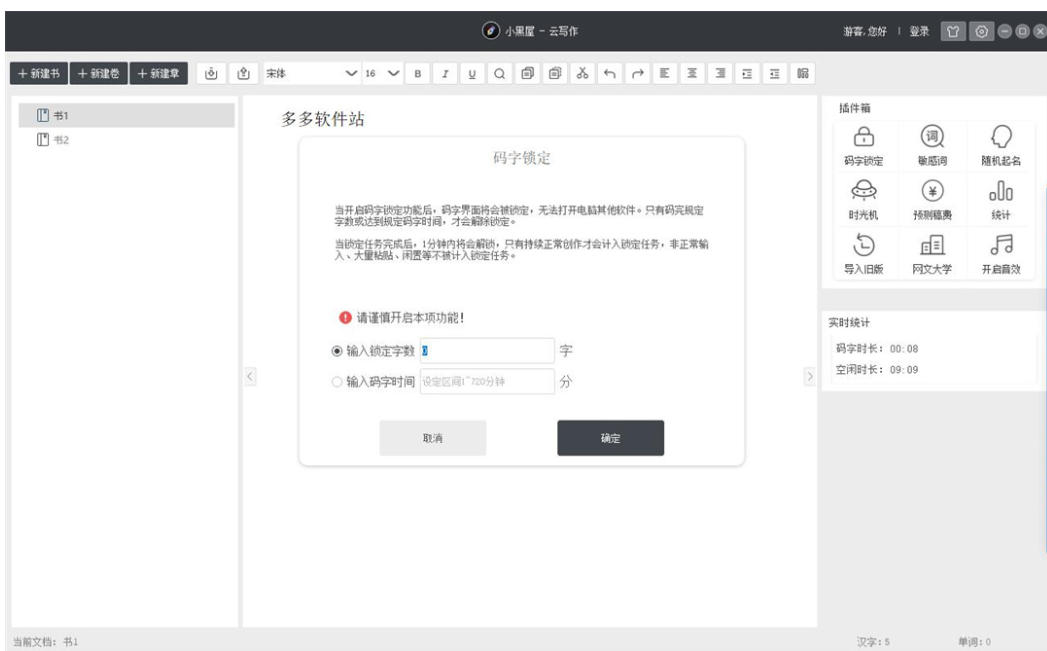
Task: Confirm lock settings with 确定 button
Action: pyautogui.click(x=611, y=439)
